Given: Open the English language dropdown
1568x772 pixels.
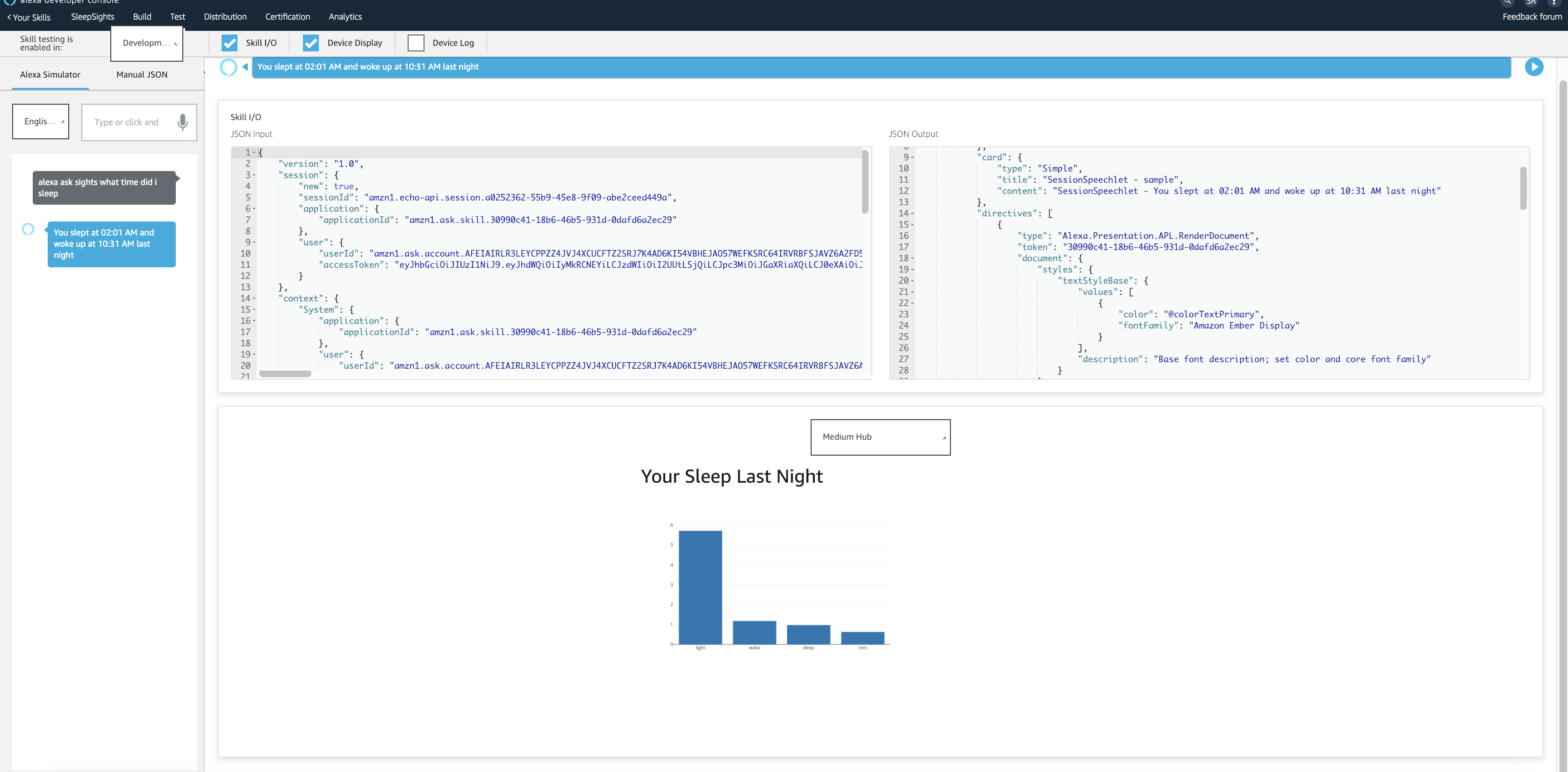Looking at the screenshot, I should click(x=41, y=122).
